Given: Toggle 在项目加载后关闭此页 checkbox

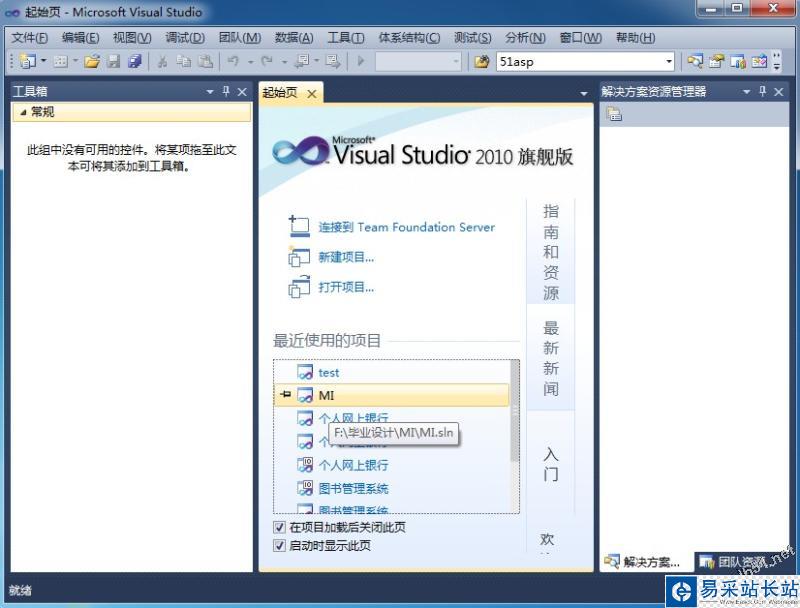Looking at the screenshot, I should pyautogui.click(x=279, y=527).
